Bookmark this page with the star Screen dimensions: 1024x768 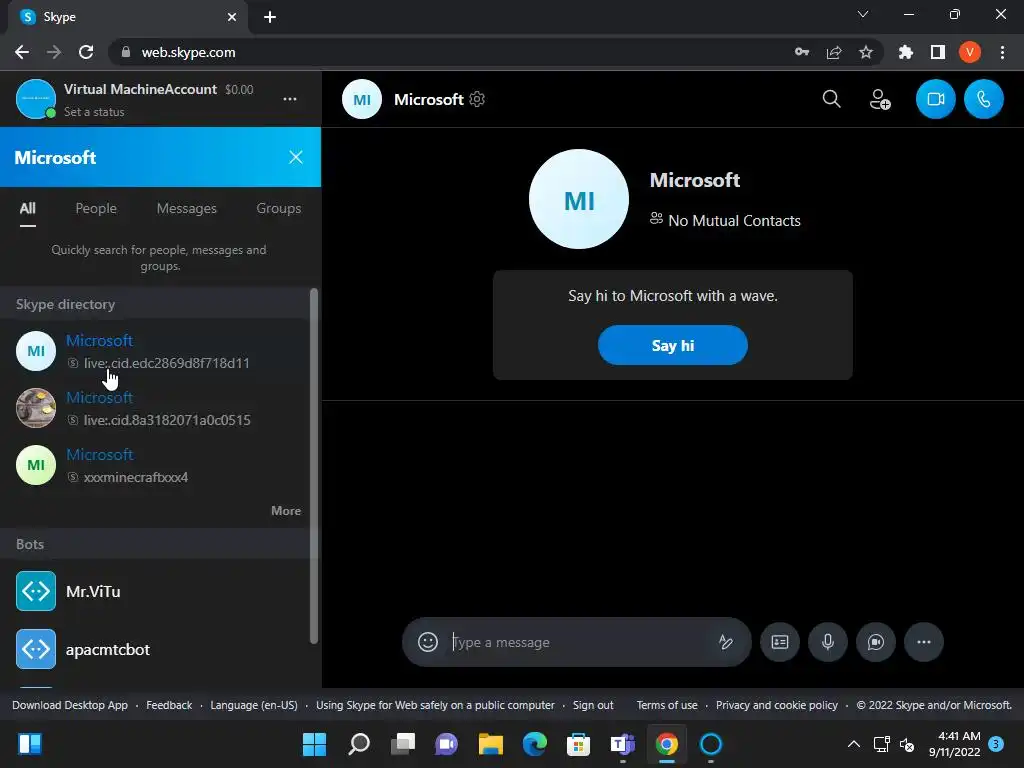tap(866, 52)
